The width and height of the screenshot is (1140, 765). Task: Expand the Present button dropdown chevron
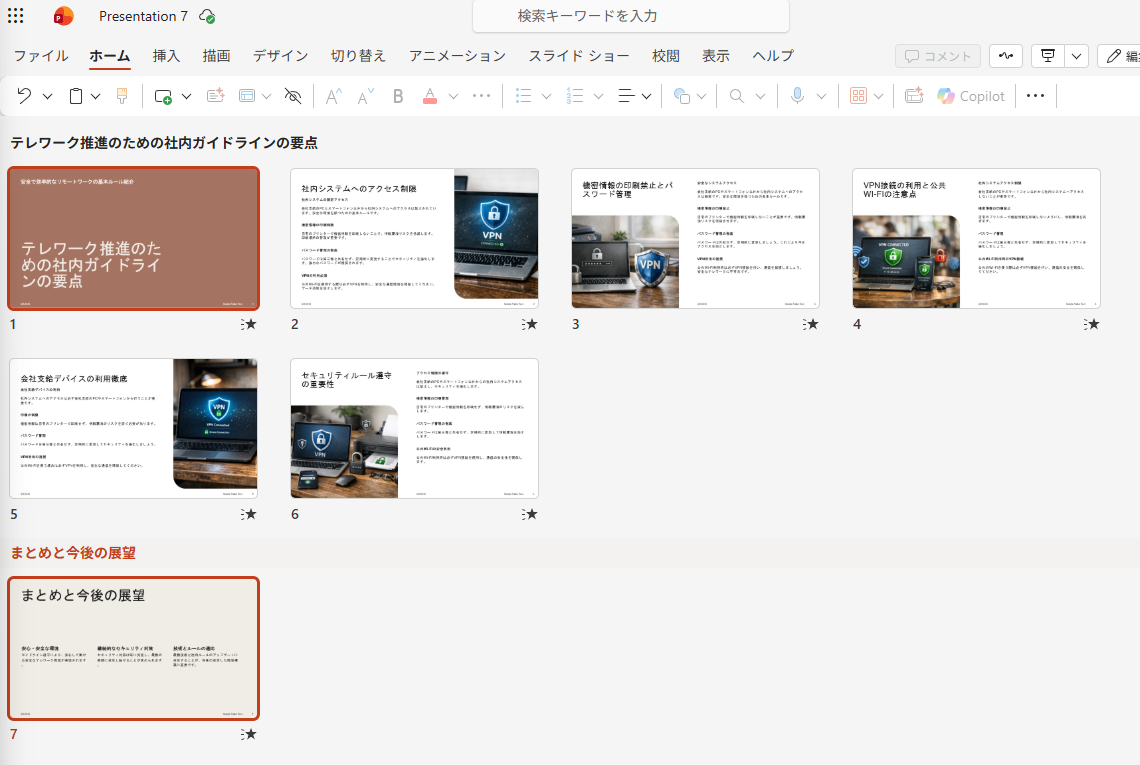(x=1076, y=56)
